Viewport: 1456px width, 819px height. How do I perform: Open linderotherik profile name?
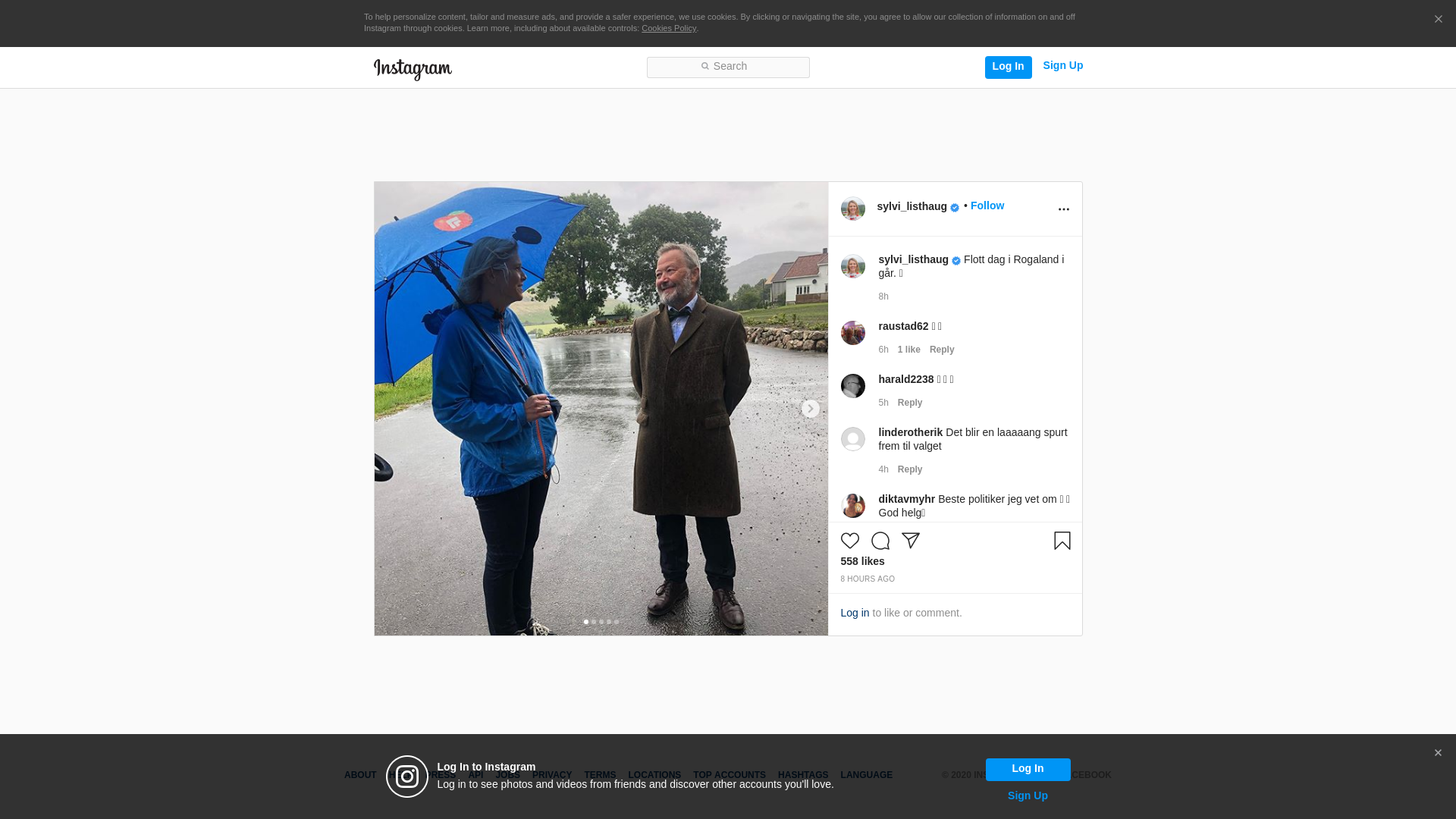[910, 432]
